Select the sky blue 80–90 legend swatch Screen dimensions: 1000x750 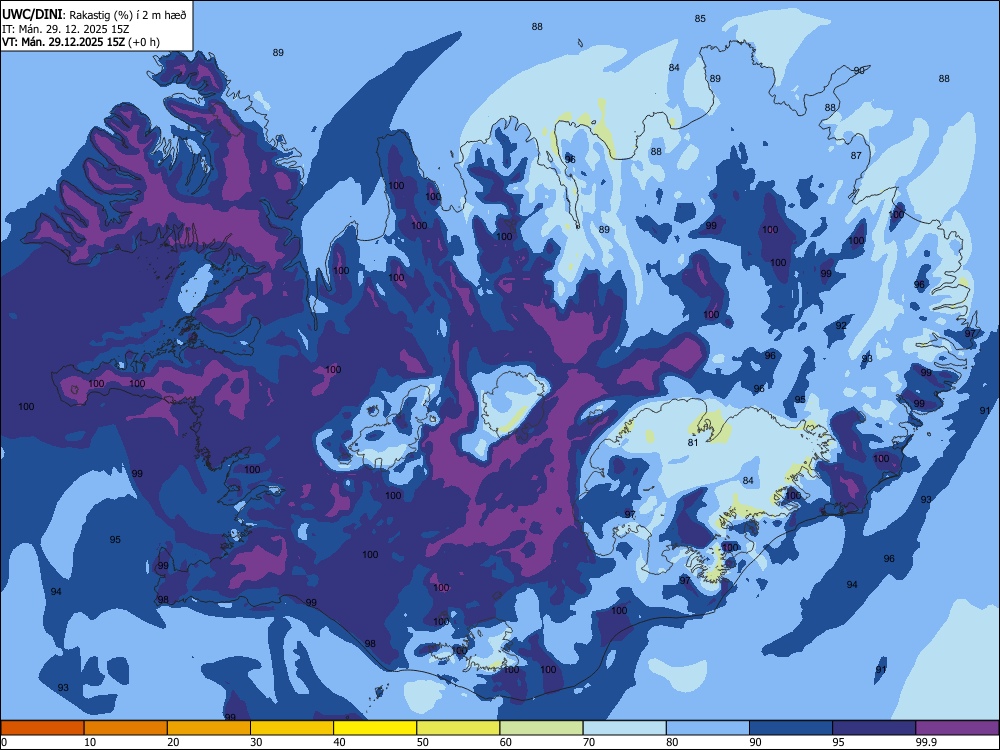pos(708,728)
